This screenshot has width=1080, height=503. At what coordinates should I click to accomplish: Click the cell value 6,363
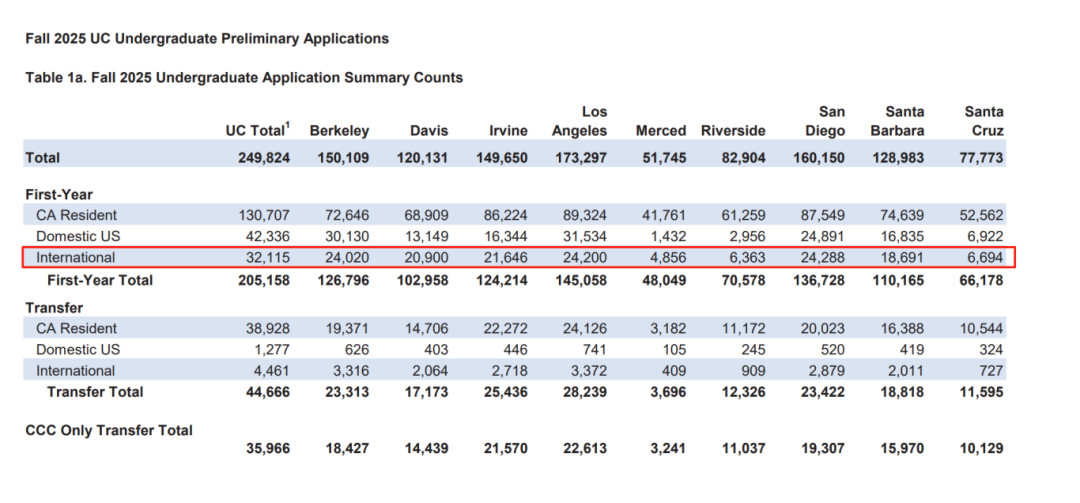click(x=745, y=258)
